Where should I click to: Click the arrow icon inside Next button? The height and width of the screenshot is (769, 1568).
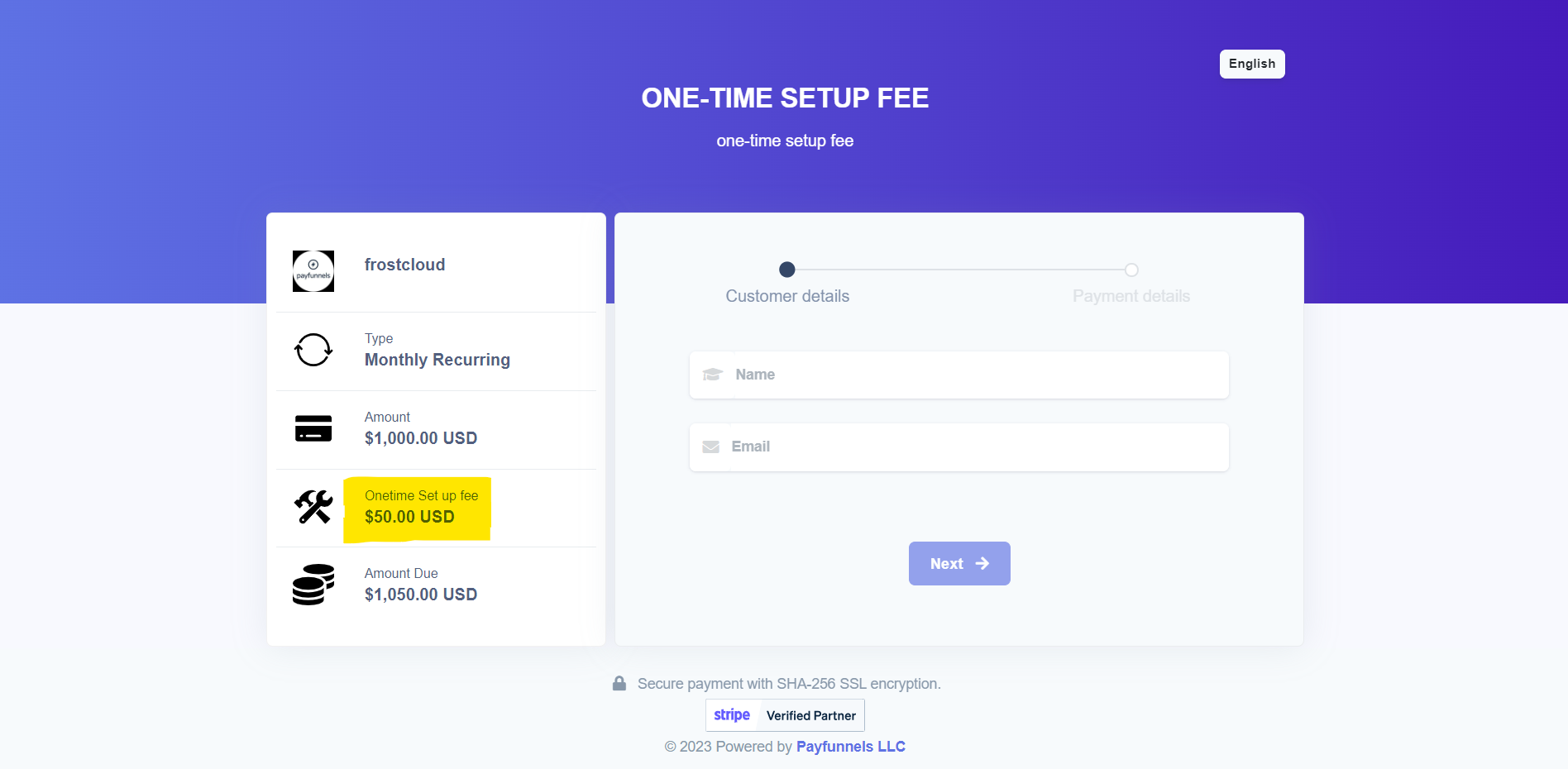tap(982, 563)
